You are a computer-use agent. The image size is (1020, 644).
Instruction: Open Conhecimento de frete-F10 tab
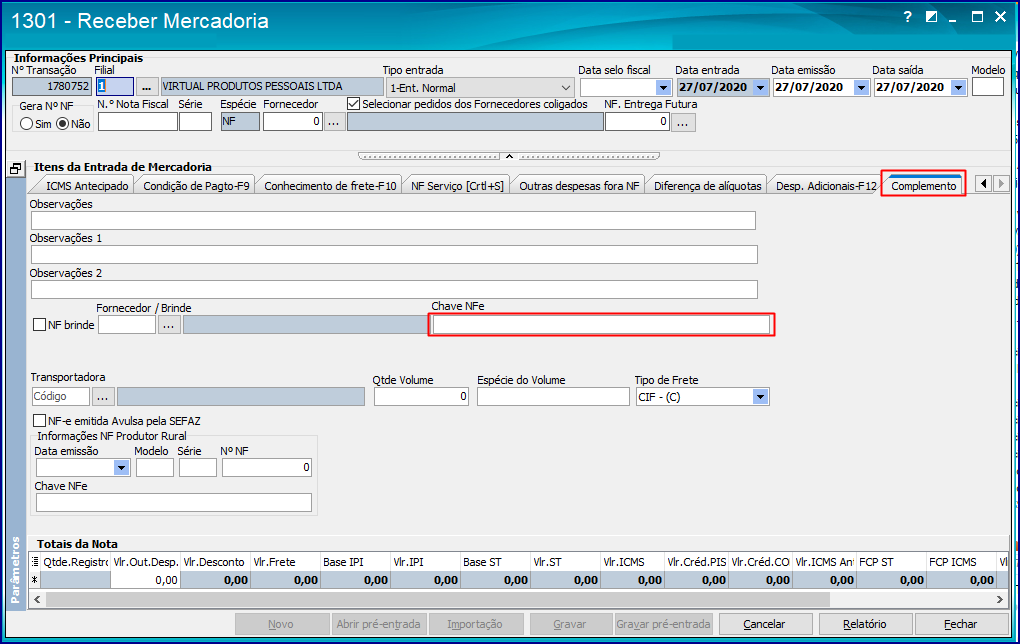tap(330, 186)
